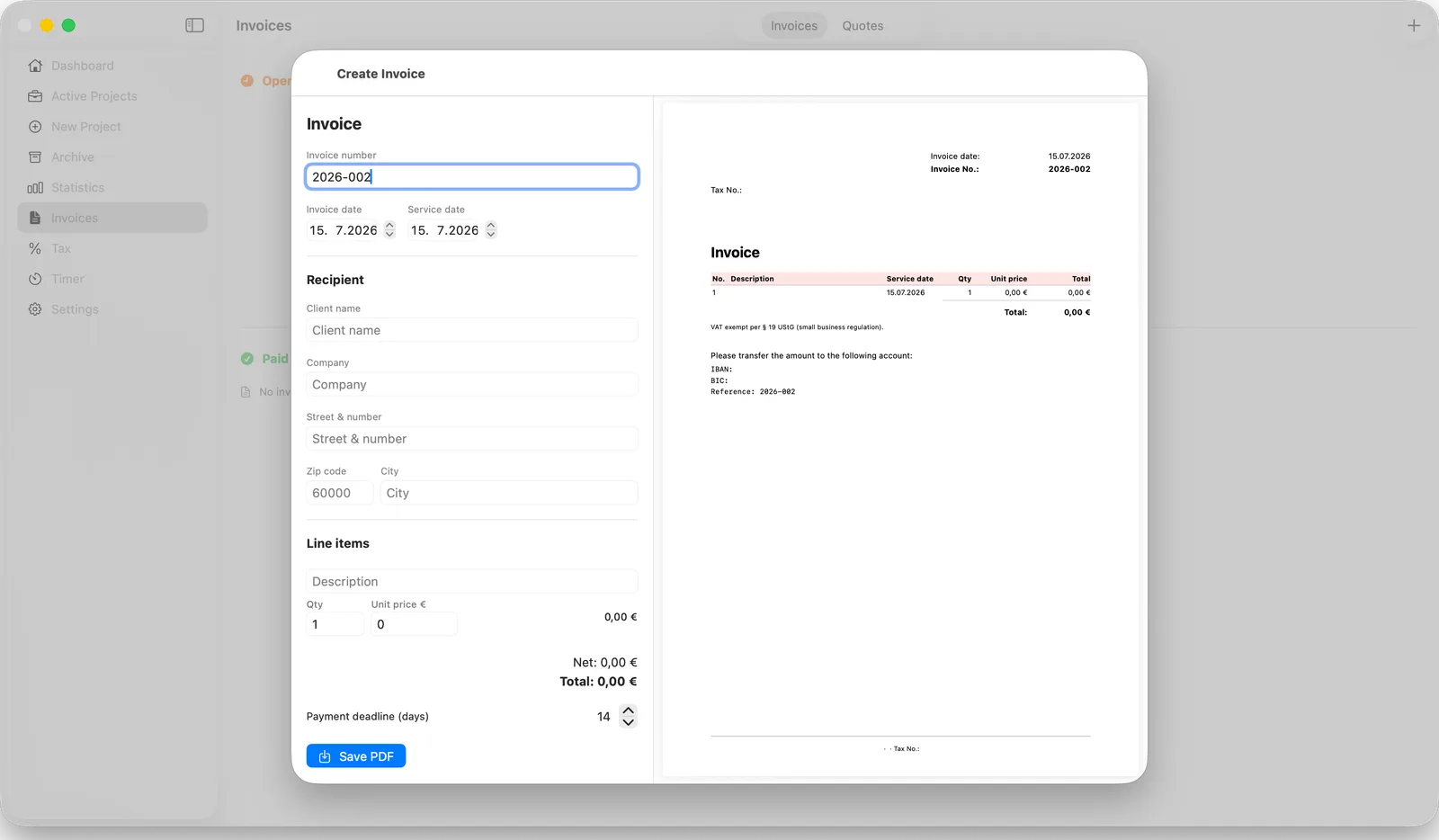Click the Company input field
1439x840 pixels.
pyautogui.click(x=472, y=384)
